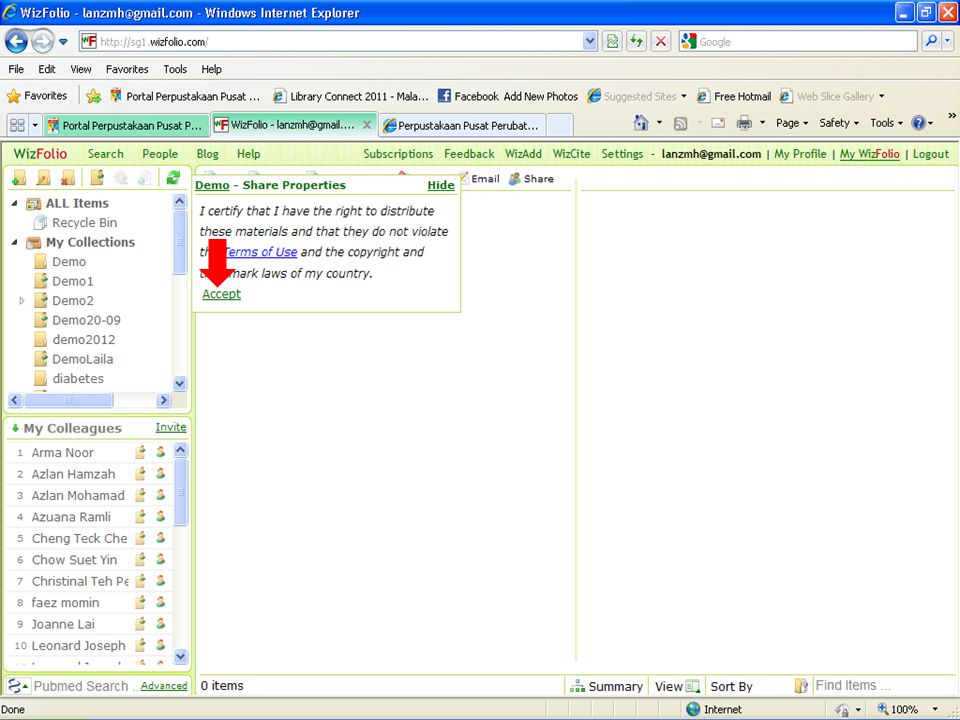This screenshot has height=720, width=960.
Task: Click the collections horizontal scroll right arrow
Action: 163,400
